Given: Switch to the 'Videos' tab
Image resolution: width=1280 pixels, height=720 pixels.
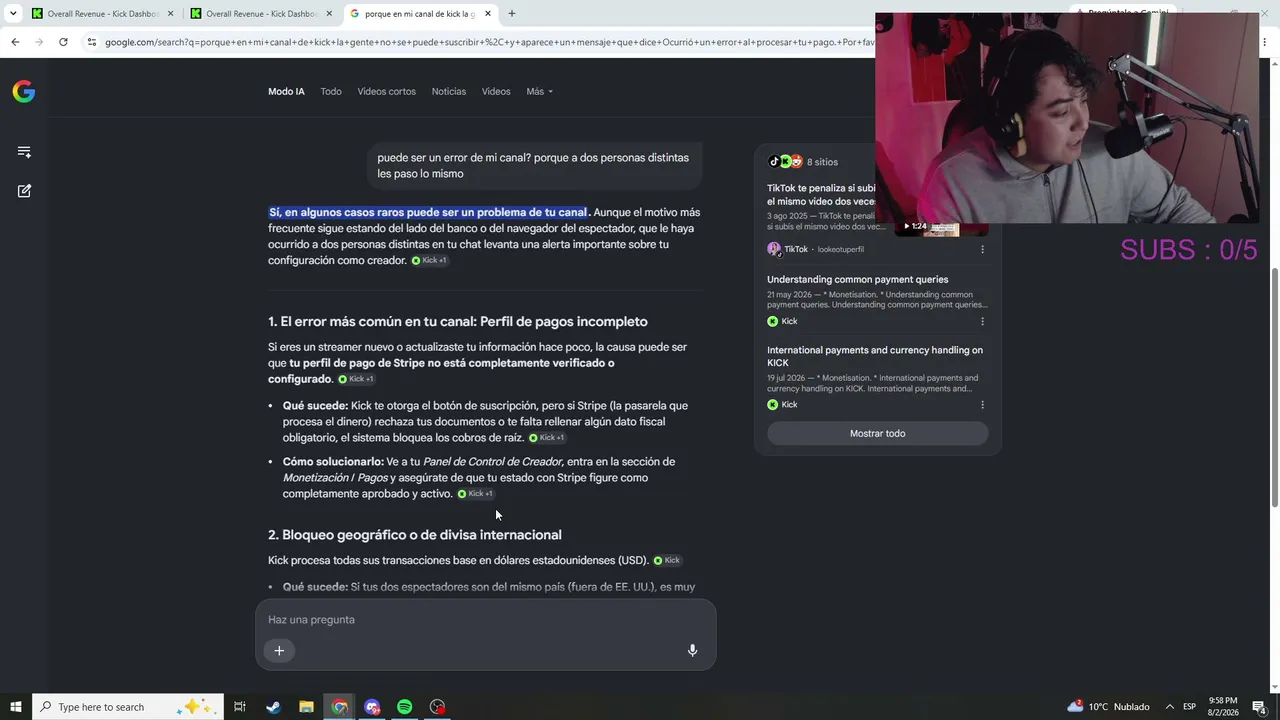Looking at the screenshot, I should [x=496, y=91].
